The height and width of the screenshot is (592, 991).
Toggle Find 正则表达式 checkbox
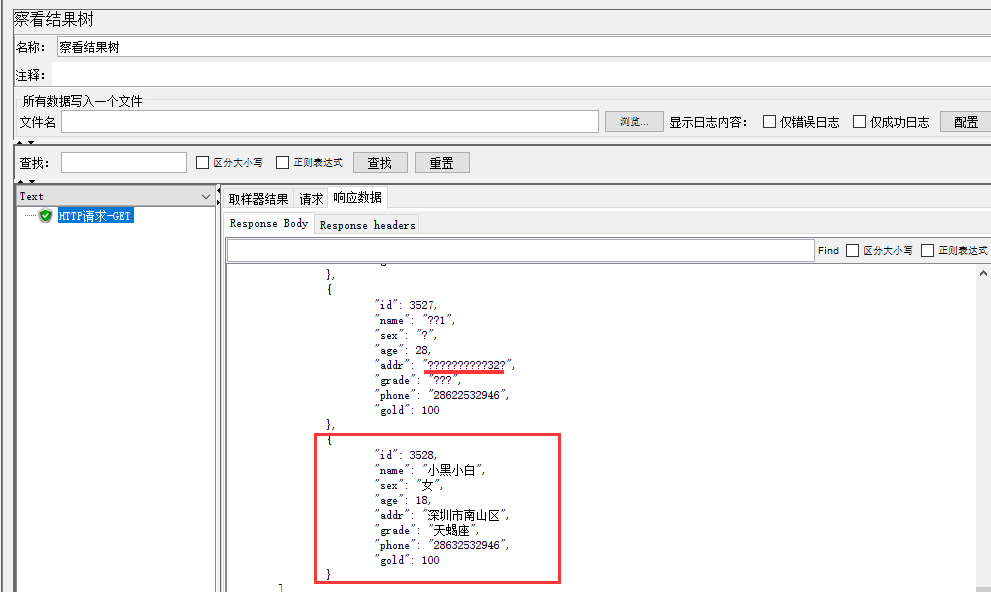click(927, 250)
